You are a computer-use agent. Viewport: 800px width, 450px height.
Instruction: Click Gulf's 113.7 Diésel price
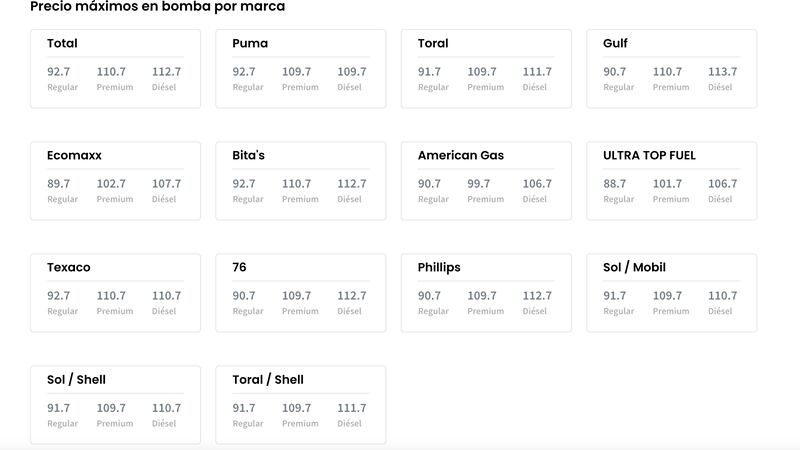(722, 72)
